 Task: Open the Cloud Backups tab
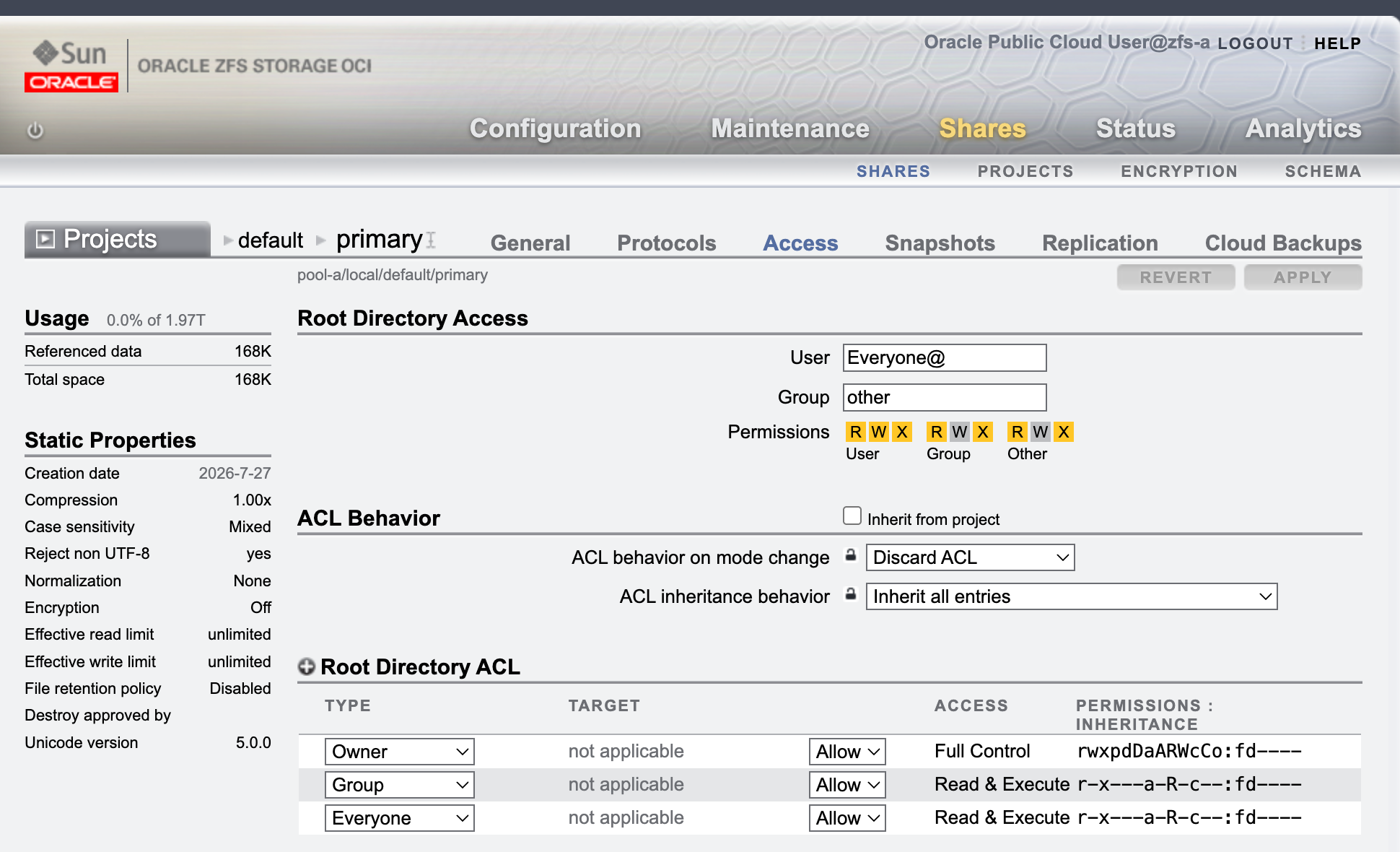point(1283,243)
